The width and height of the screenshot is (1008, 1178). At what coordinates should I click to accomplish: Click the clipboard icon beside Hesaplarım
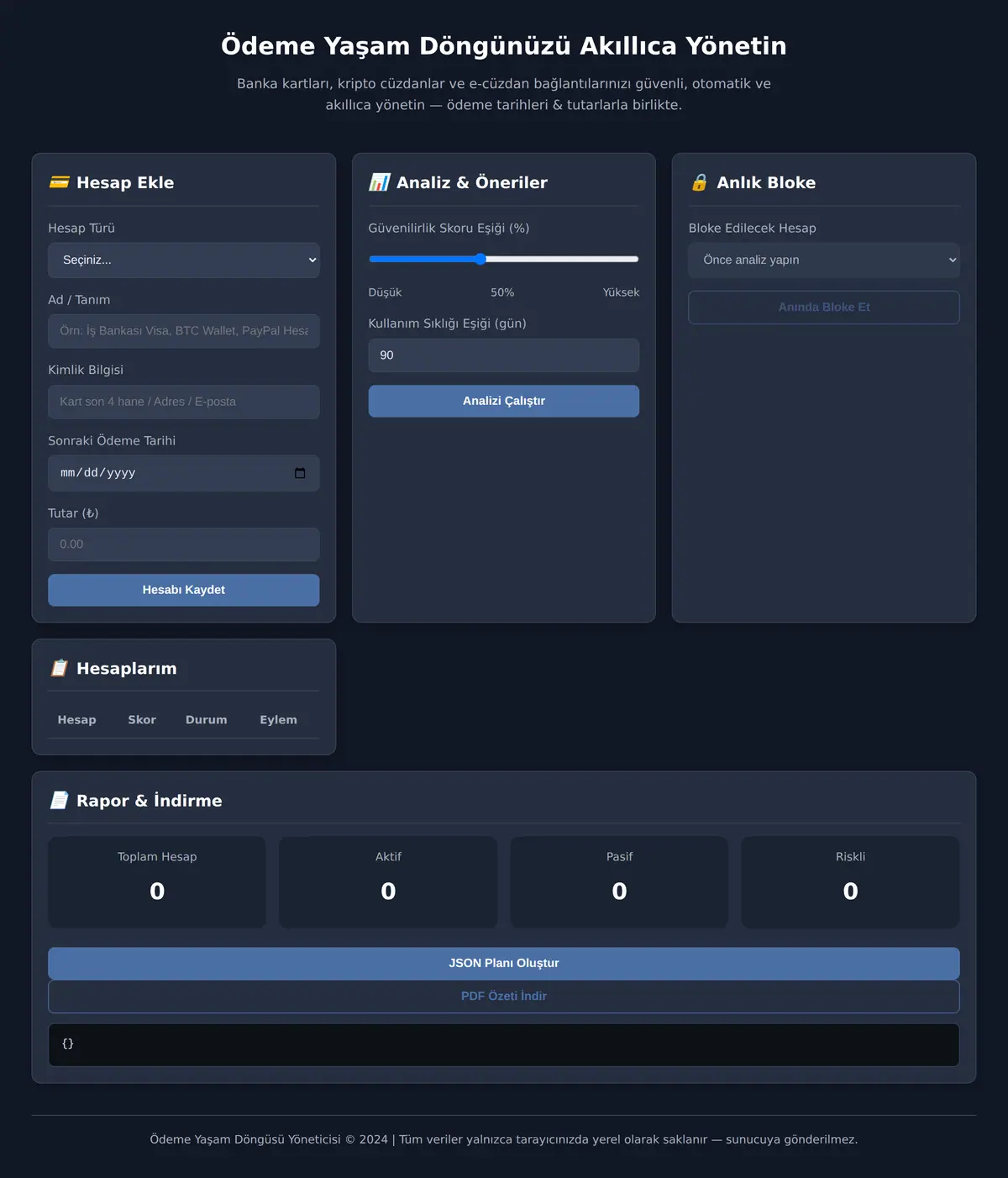pos(59,668)
